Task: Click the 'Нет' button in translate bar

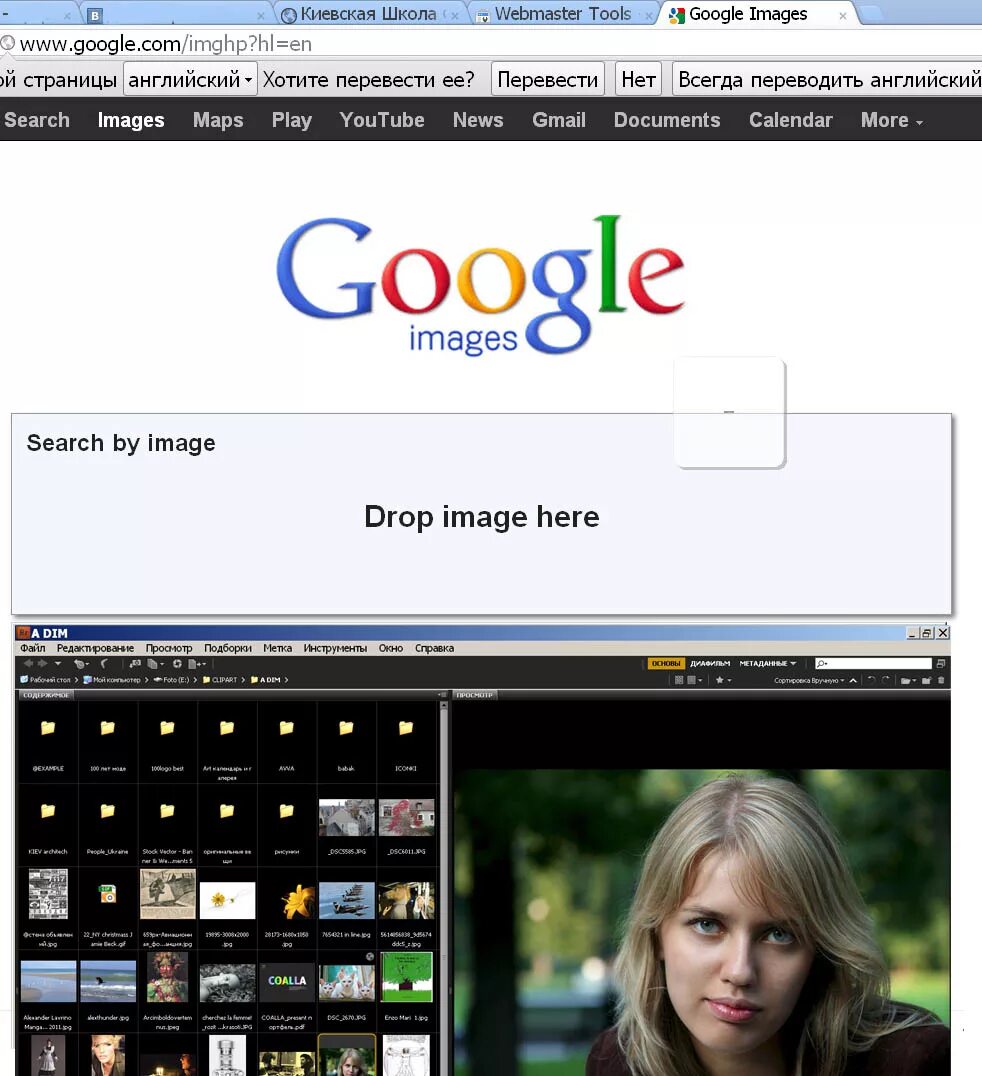Action: tap(638, 79)
